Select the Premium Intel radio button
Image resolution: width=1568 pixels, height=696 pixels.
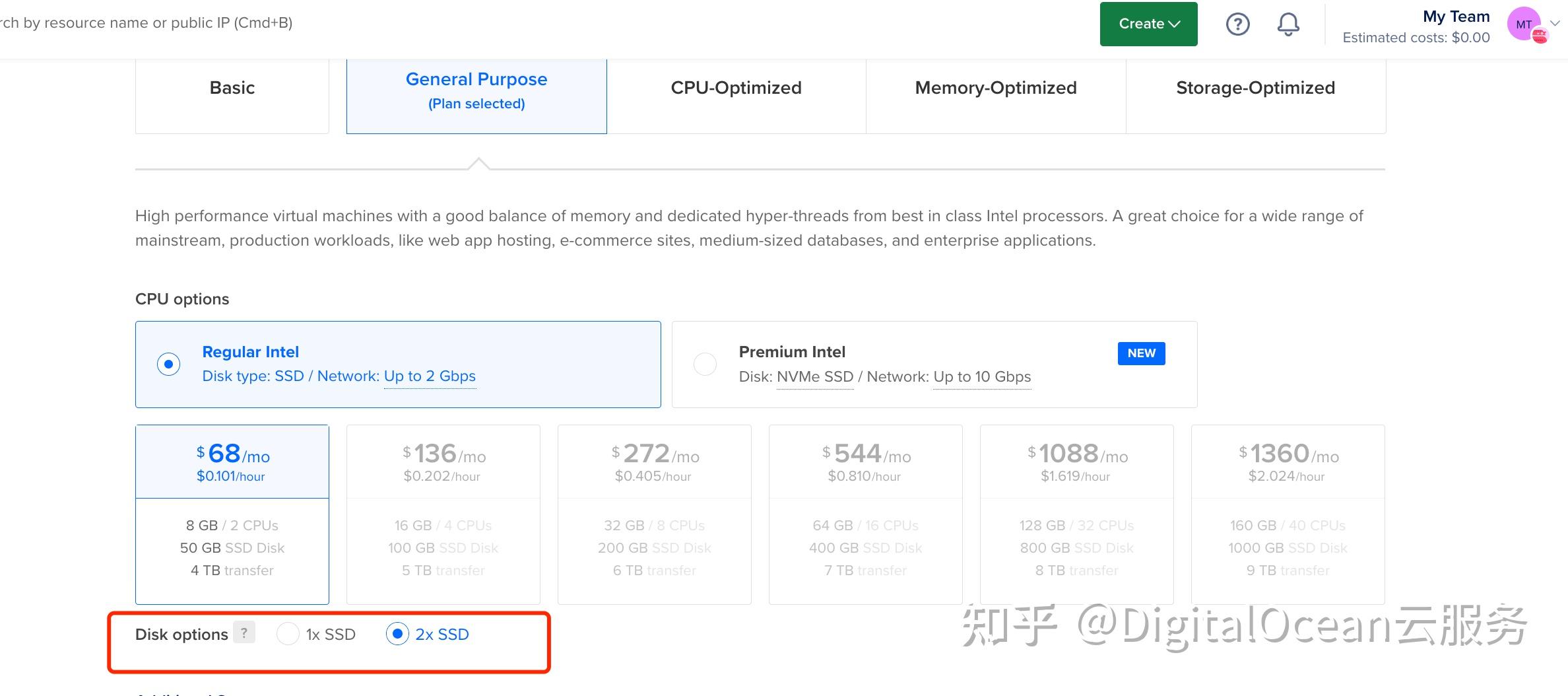705,364
